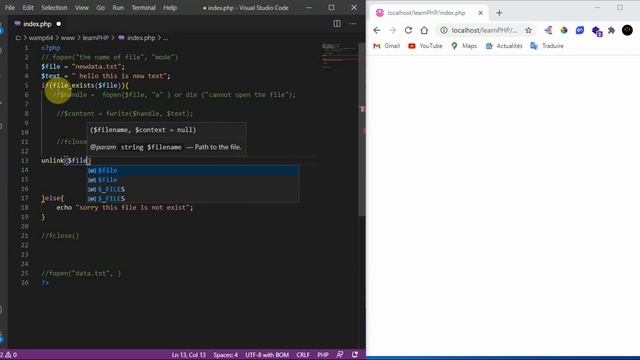
Task: Open the Traduire bookmark
Action: tap(547, 46)
